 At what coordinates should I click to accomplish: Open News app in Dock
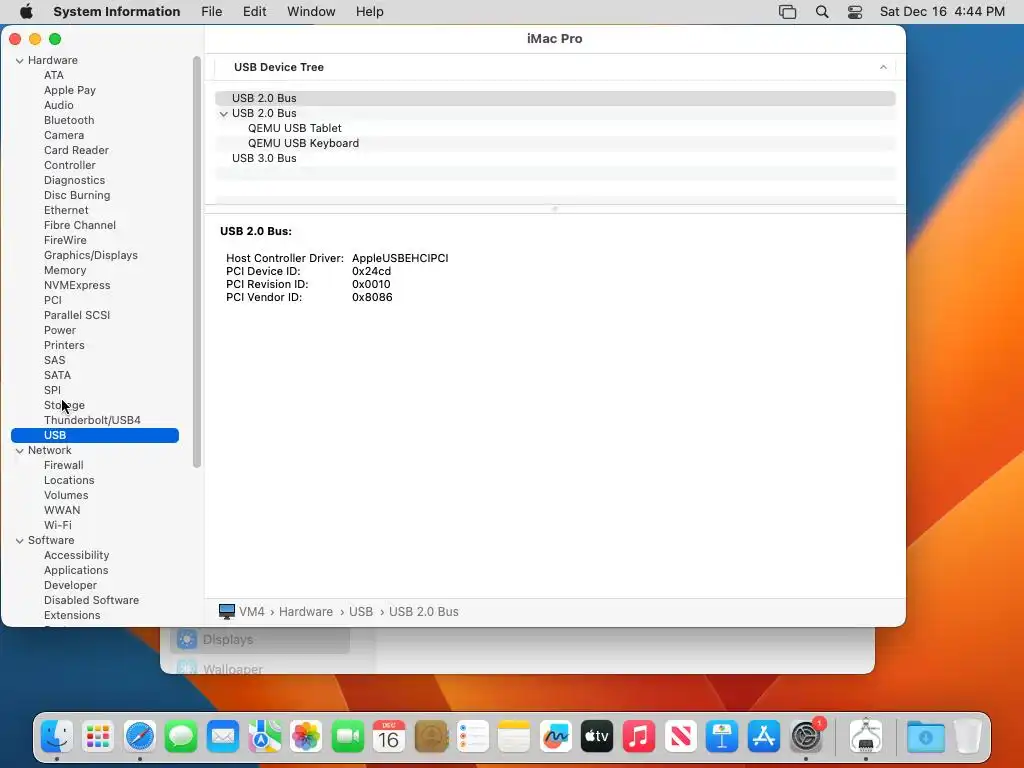[x=680, y=737]
